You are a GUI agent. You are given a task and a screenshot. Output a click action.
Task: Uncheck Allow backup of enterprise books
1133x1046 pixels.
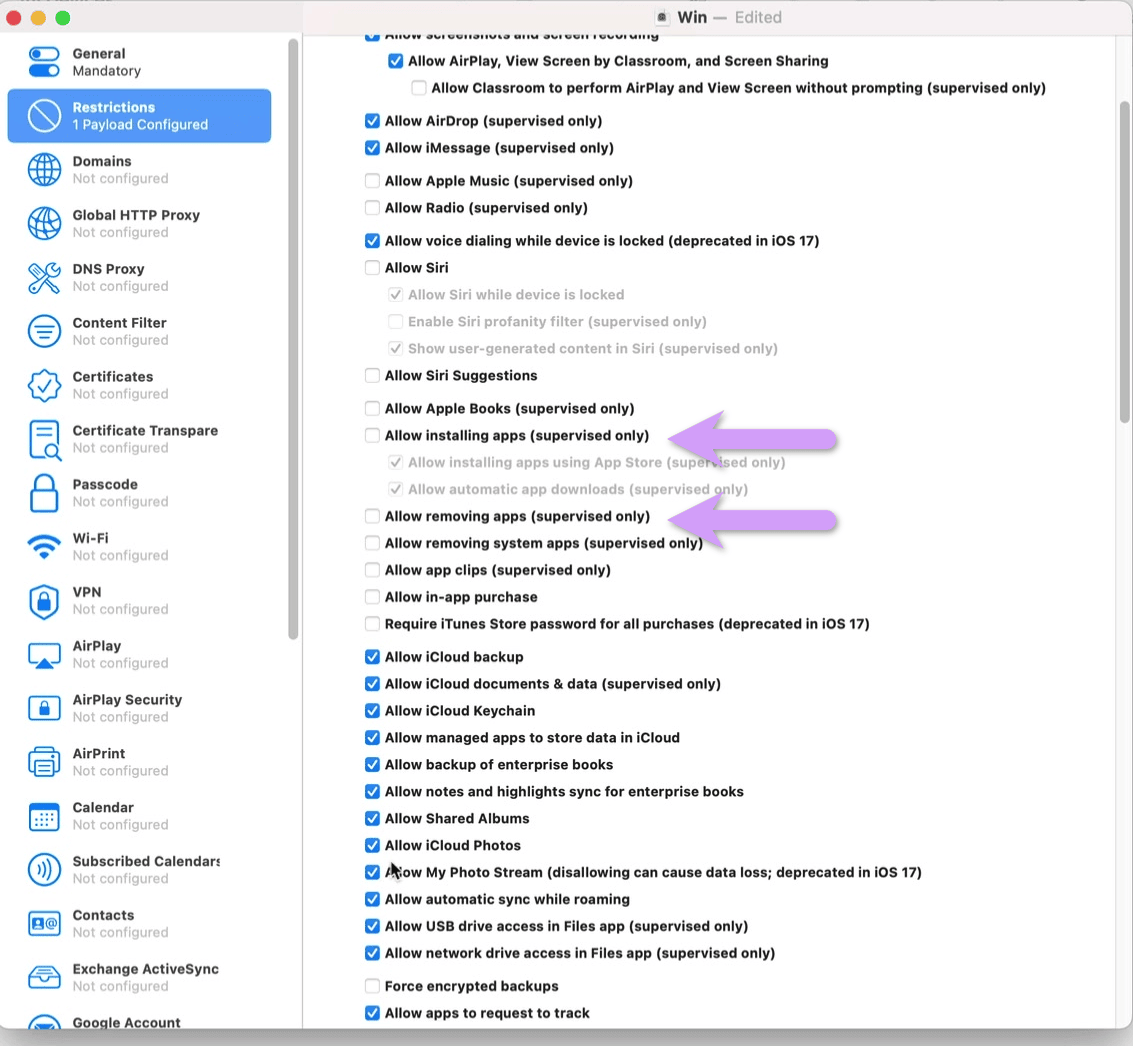pos(372,764)
